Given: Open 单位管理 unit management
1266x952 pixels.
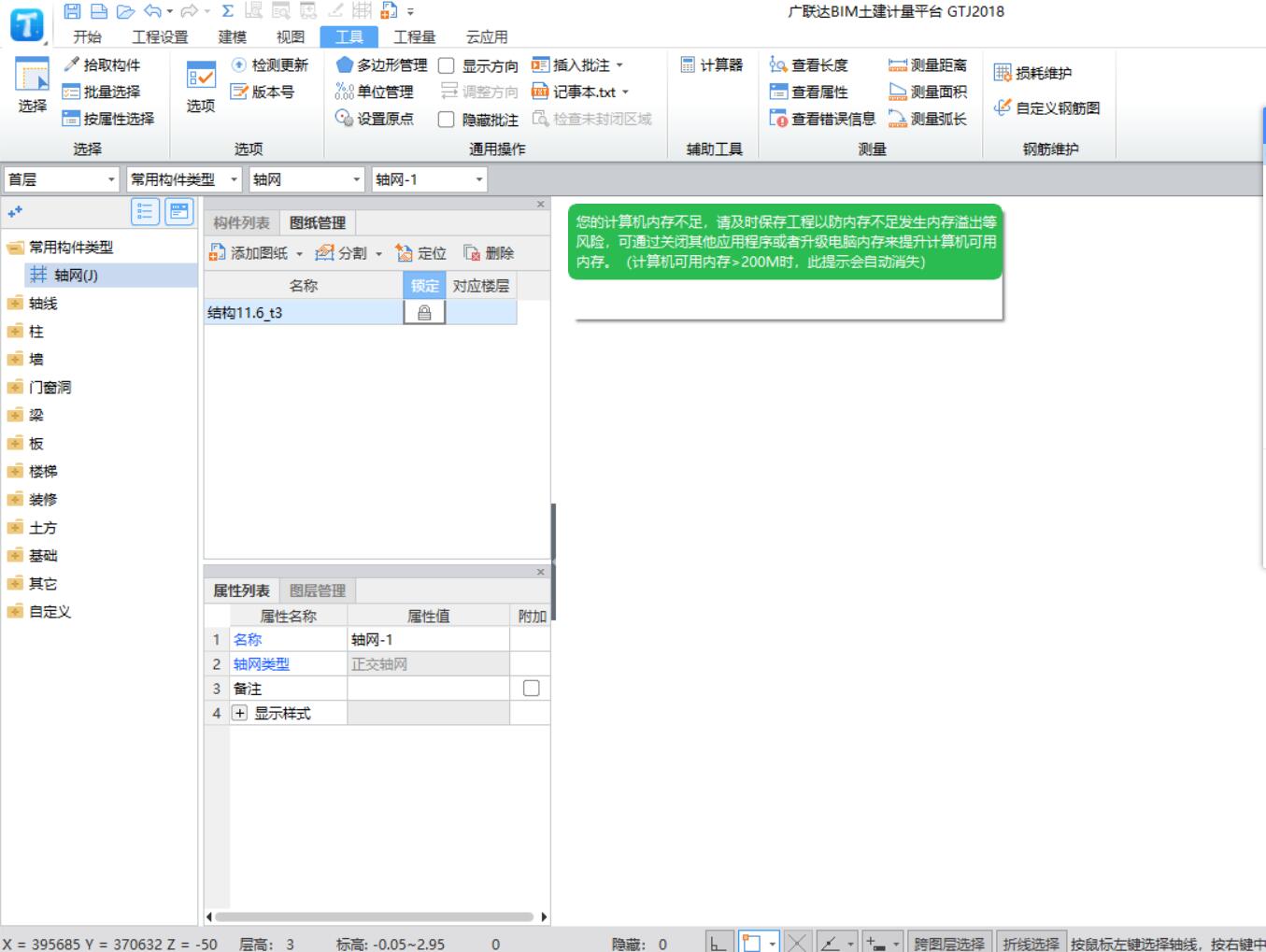Looking at the screenshot, I should click(x=374, y=92).
